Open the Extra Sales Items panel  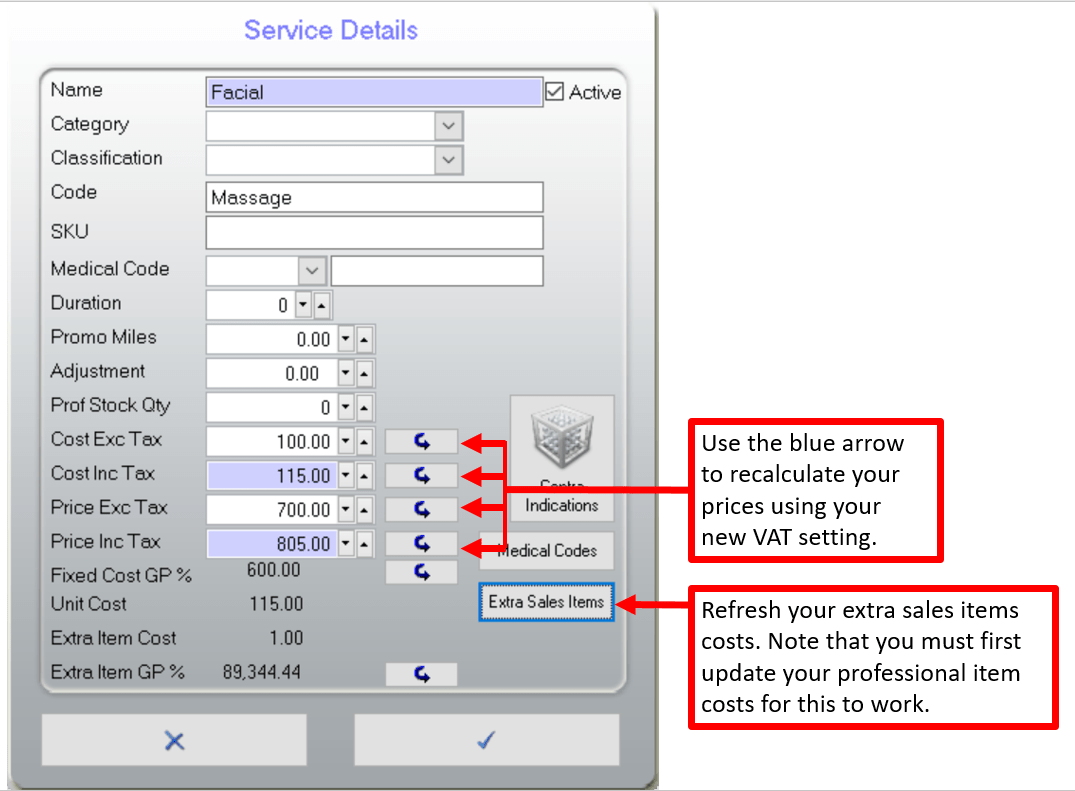(x=546, y=602)
